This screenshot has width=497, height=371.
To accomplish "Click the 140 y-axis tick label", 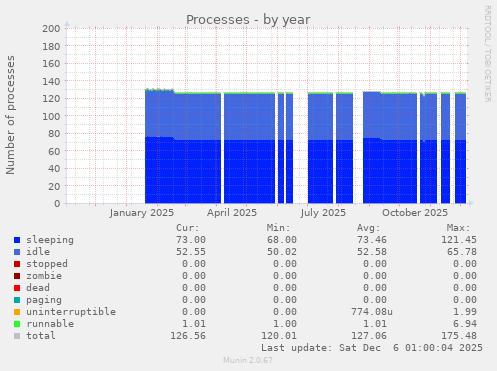I will pyautogui.click(x=51, y=81).
